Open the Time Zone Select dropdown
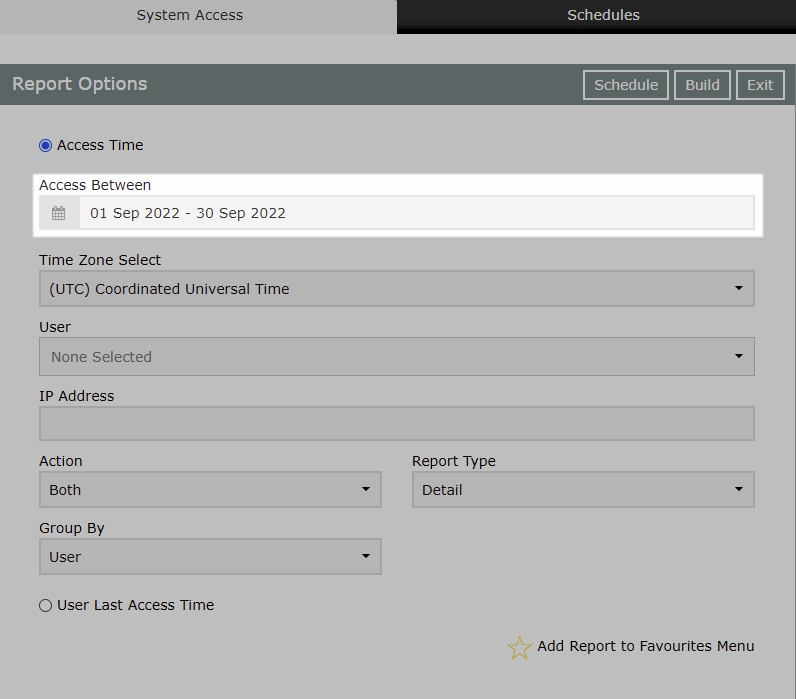This screenshot has width=796, height=699. coord(396,288)
